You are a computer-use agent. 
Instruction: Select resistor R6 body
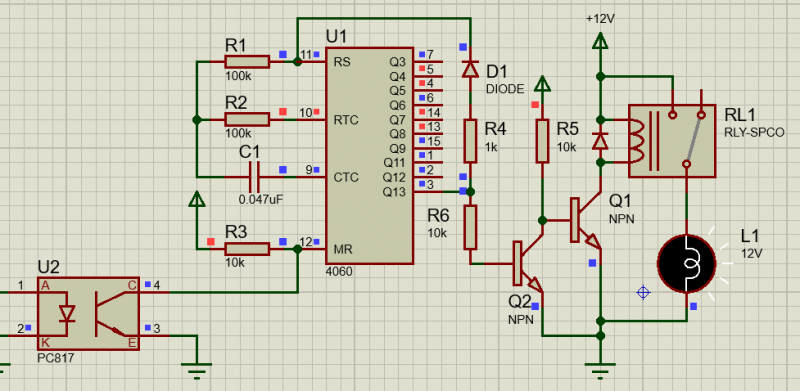pyautogui.click(x=470, y=228)
